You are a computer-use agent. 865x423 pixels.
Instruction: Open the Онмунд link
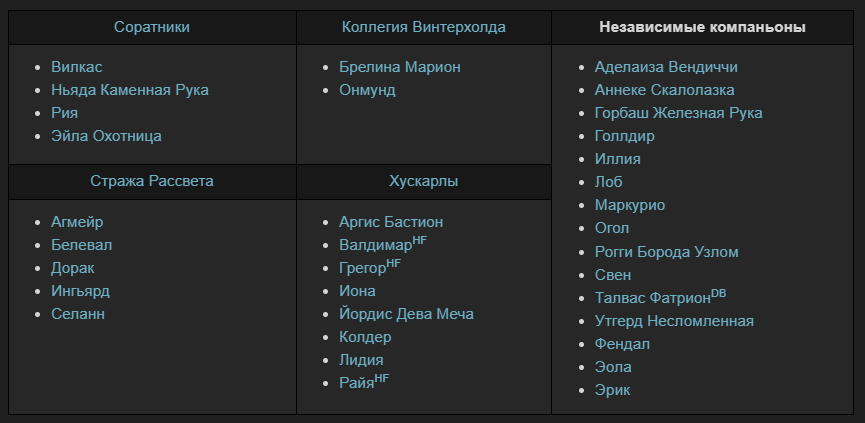[367, 90]
